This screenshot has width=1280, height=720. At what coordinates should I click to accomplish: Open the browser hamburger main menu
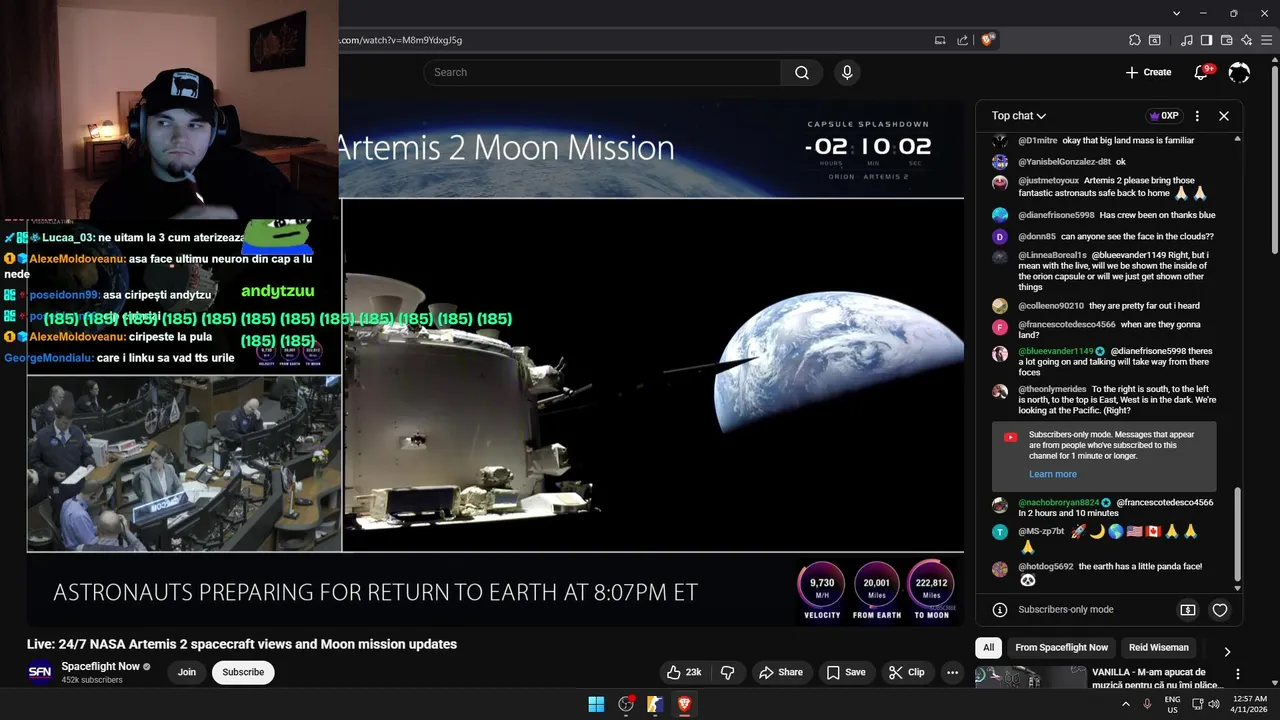[1266, 40]
